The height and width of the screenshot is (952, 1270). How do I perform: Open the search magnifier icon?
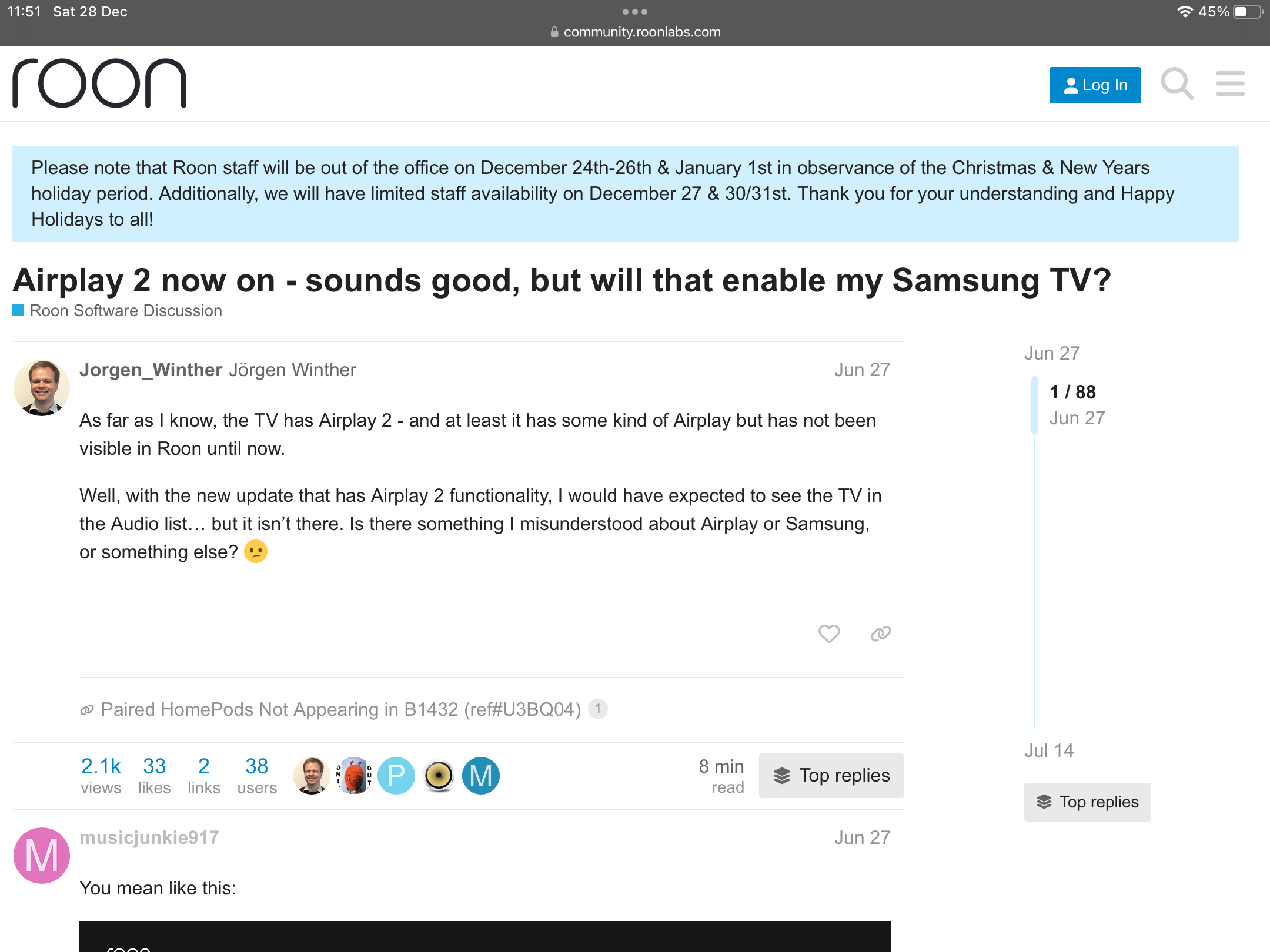(1177, 84)
